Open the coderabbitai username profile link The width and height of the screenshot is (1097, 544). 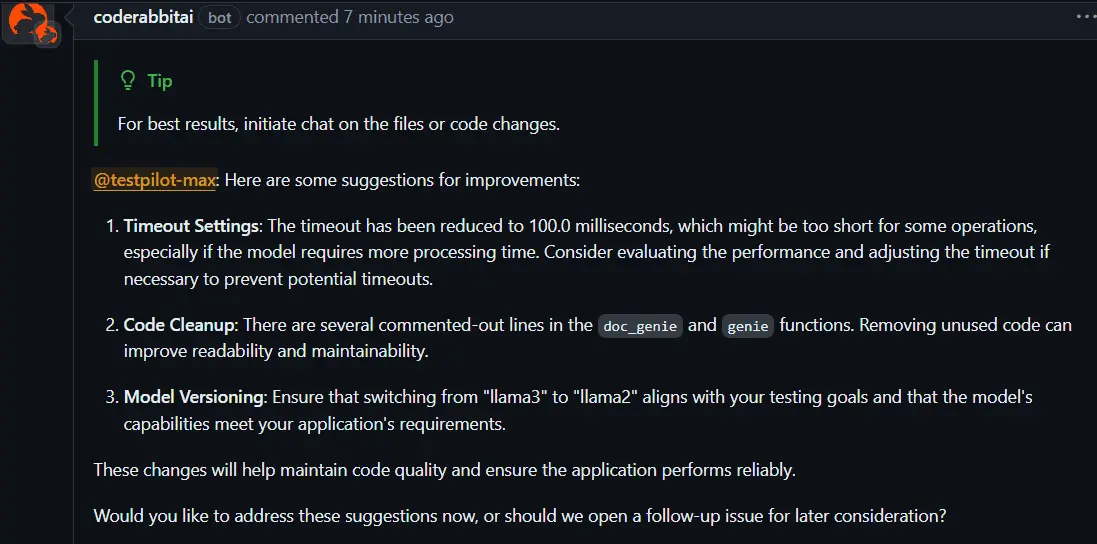[x=142, y=17]
